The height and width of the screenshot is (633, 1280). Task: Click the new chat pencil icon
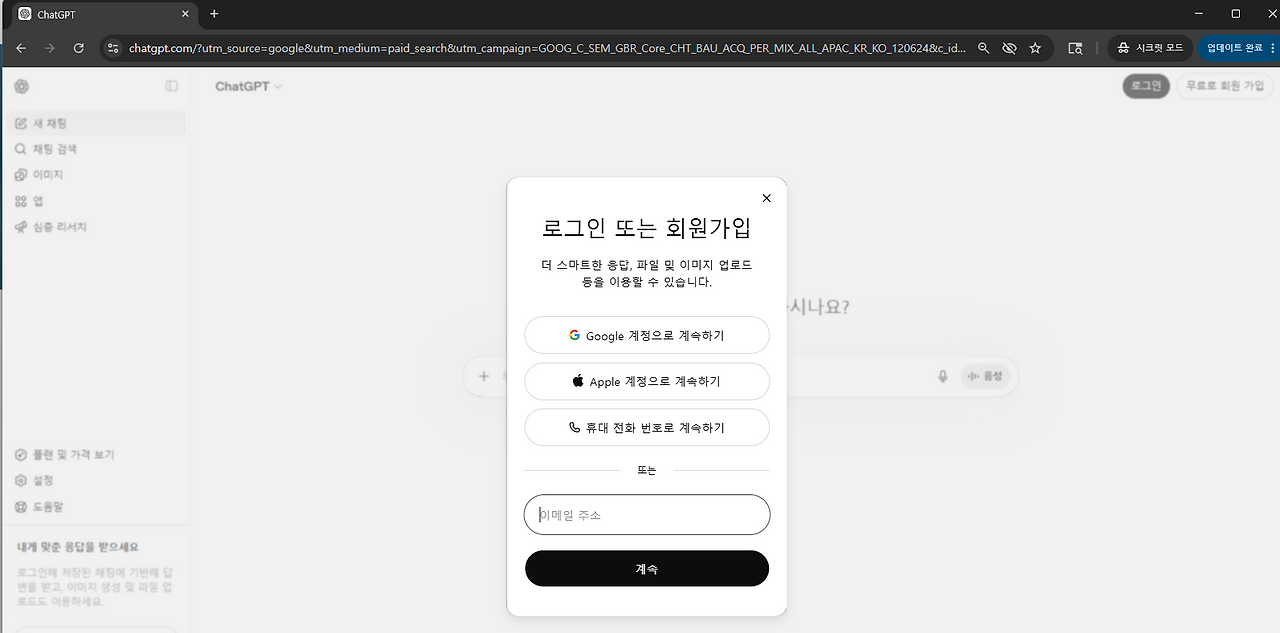21,123
